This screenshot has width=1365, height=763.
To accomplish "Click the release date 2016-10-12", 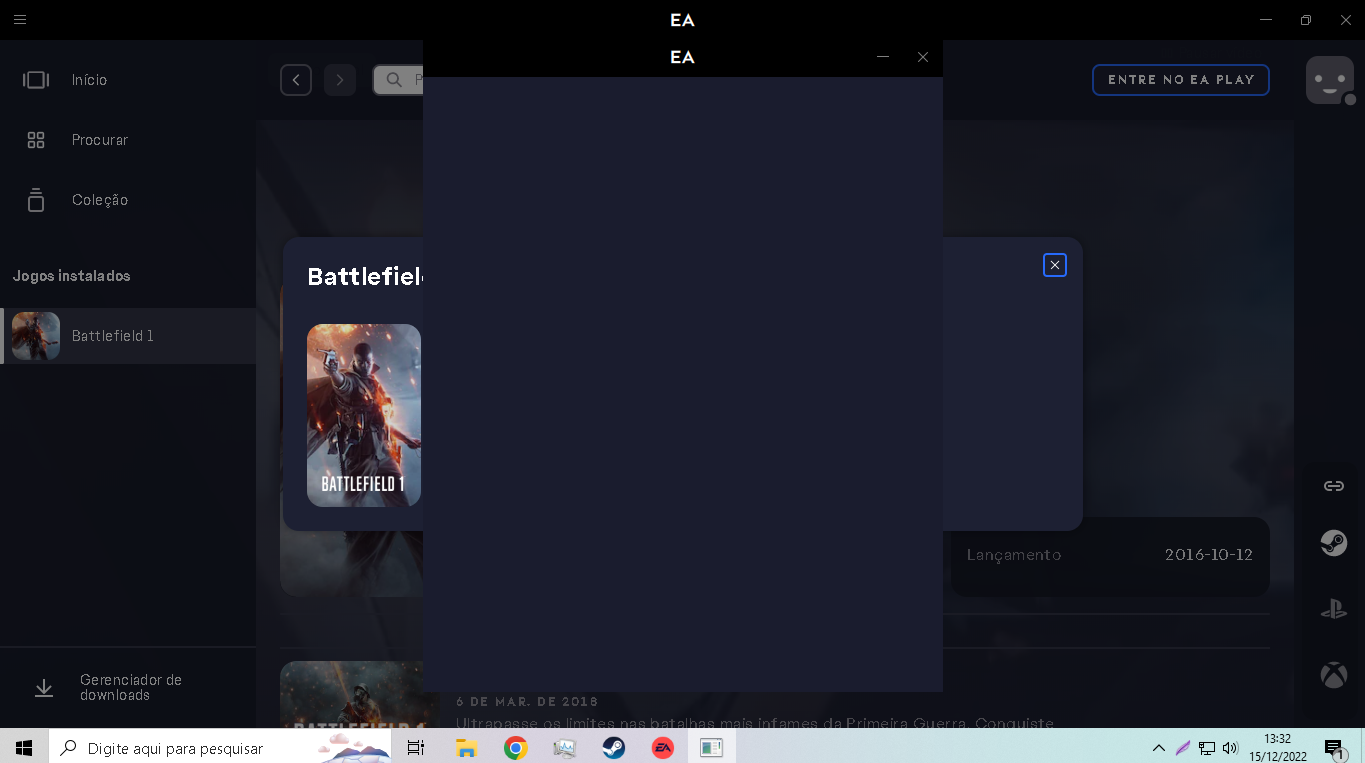I will pyautogui.click(x=1209, y=555).
